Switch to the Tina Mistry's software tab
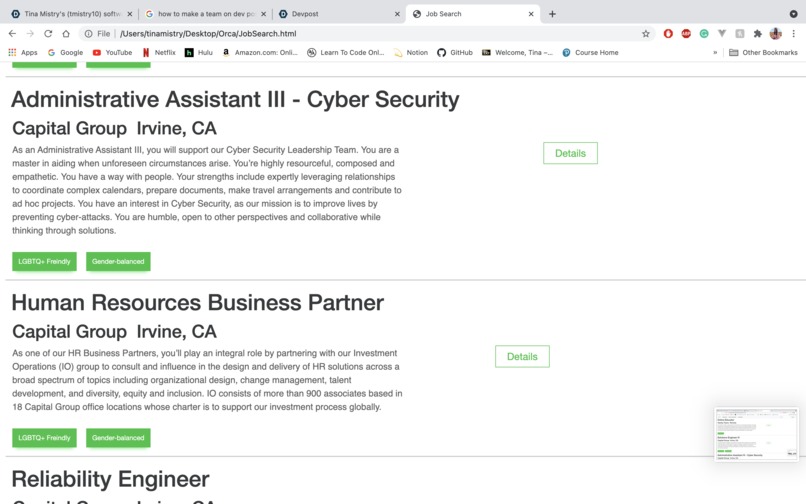This screenshot has height=504, width=806. [x=72, y=14]
